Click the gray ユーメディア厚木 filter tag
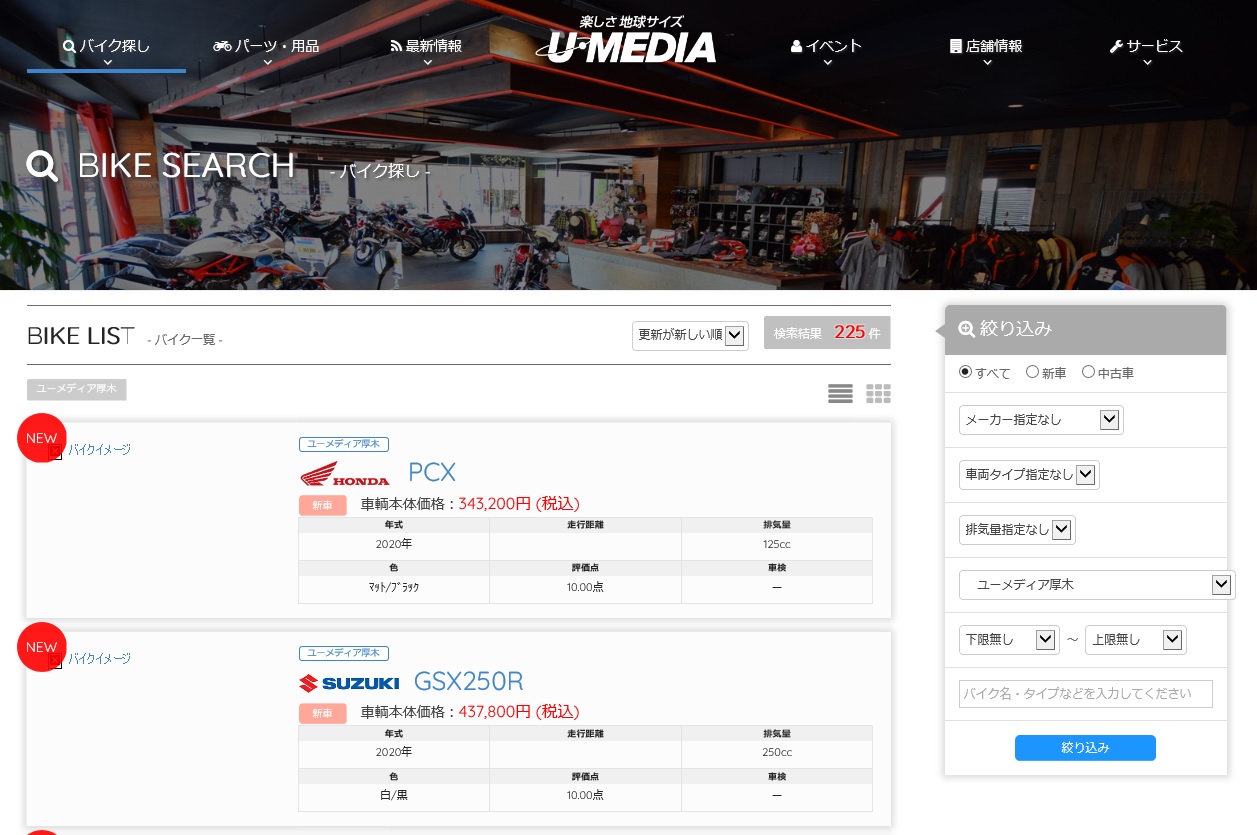The width and height of the screenshot is (1257, 835). click(x=77, y=390)
